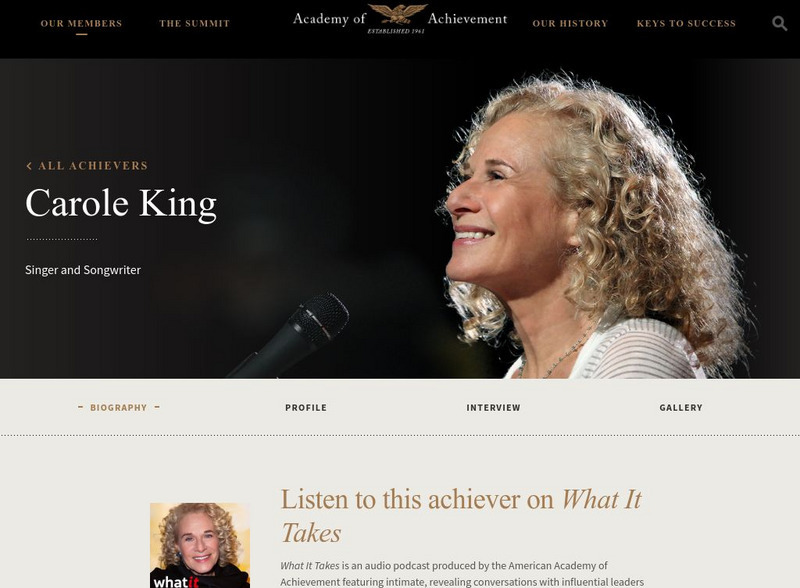800x588 pixels.
Task: Switch to the Interview tab
Action: [493, 408]
